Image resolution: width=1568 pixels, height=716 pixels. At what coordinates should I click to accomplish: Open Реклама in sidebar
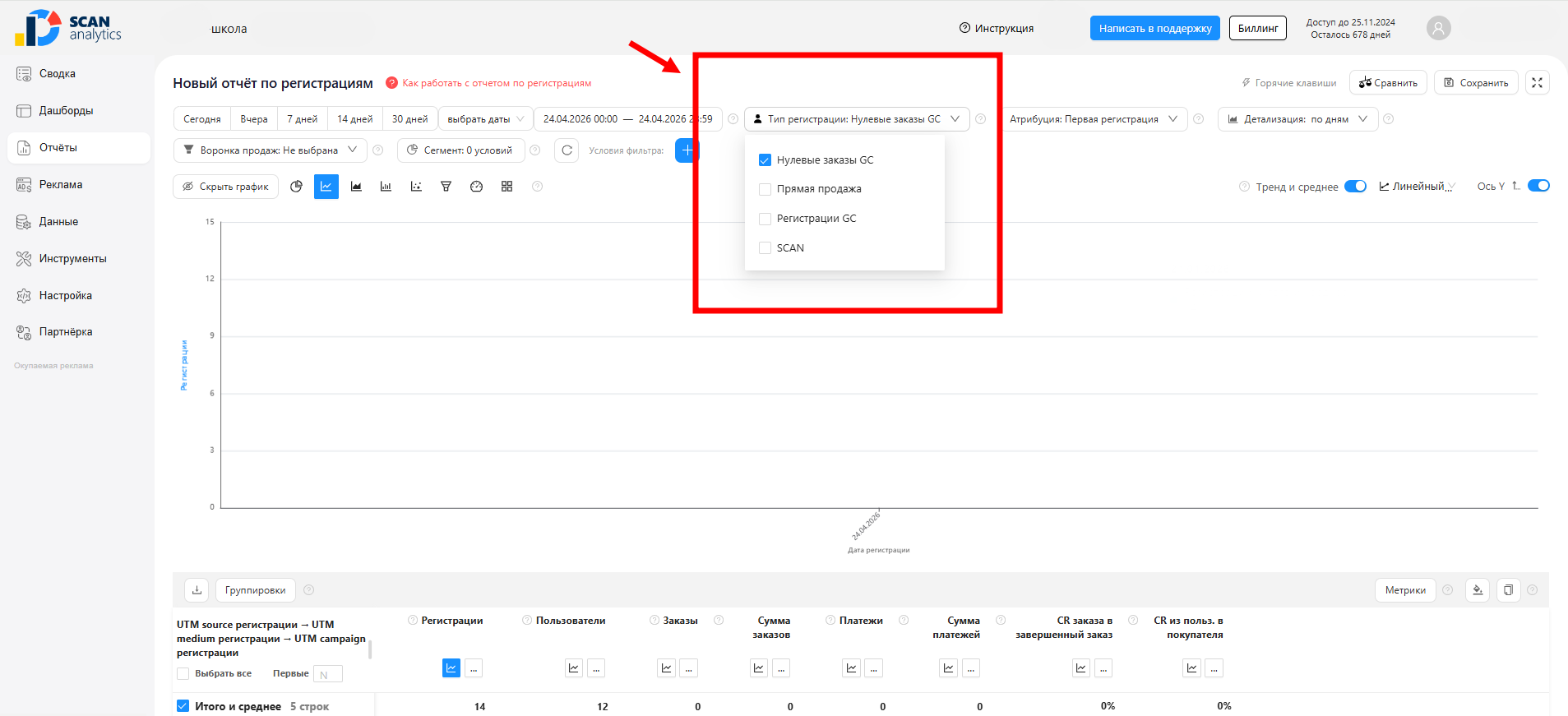pos(79,185)
